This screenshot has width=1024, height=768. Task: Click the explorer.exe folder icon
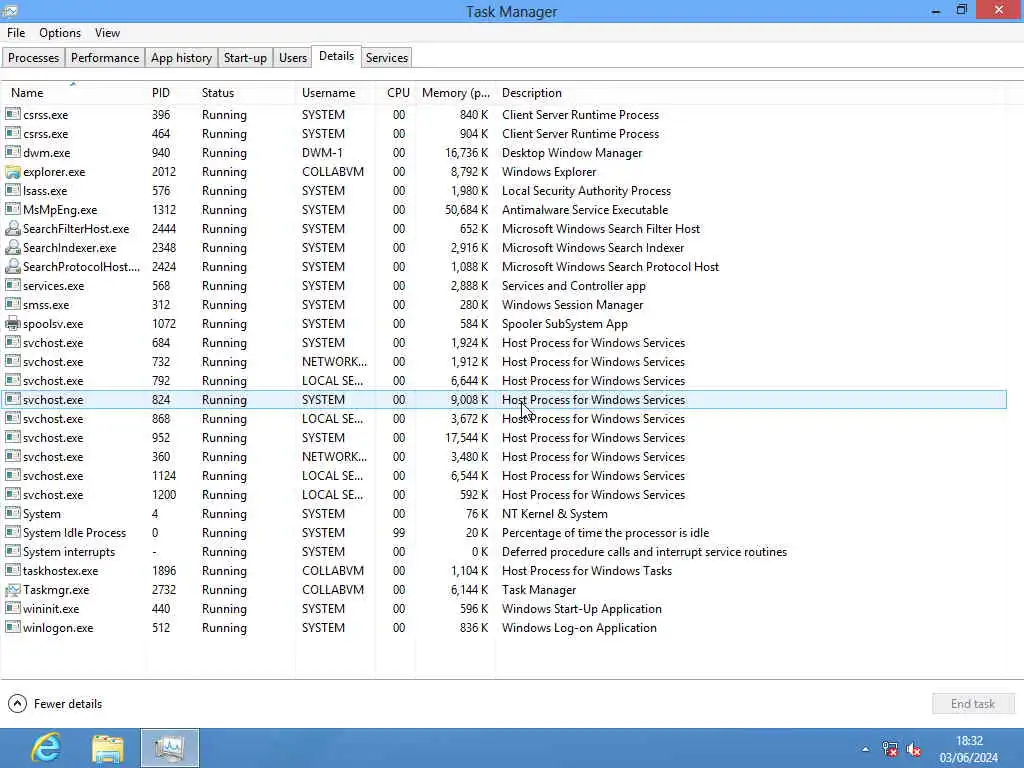click(x=12, y=172)
